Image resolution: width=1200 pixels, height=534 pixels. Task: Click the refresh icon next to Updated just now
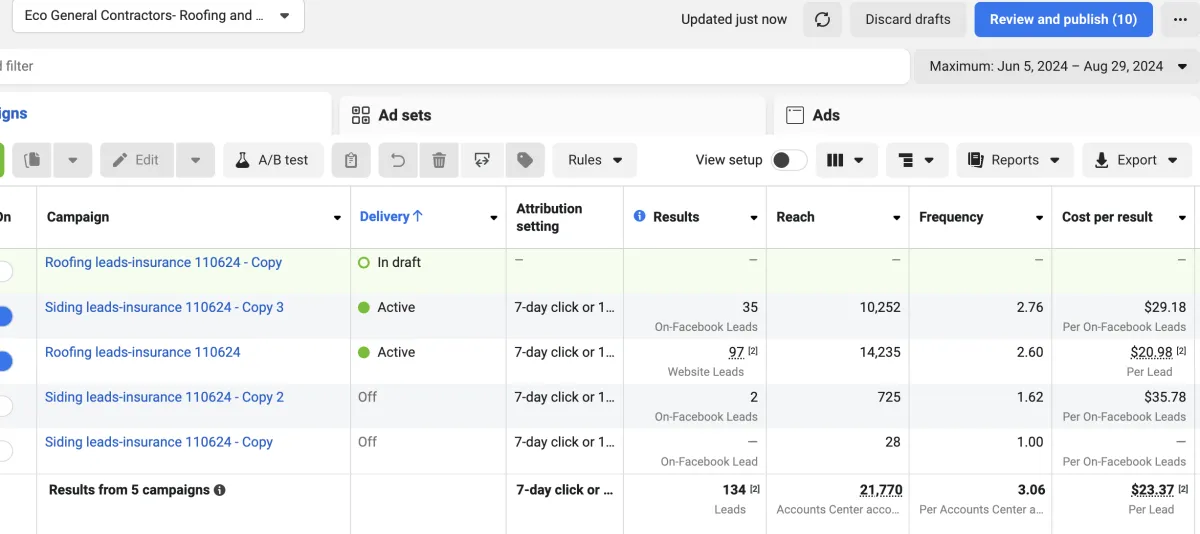point(822,20)
